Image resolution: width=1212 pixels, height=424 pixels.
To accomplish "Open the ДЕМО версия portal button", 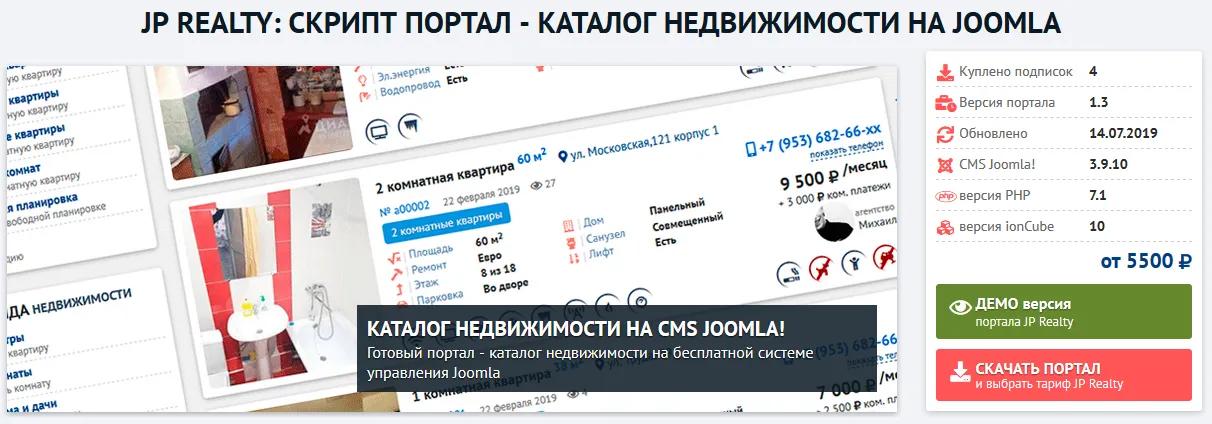I will [x=1063, y=311].
